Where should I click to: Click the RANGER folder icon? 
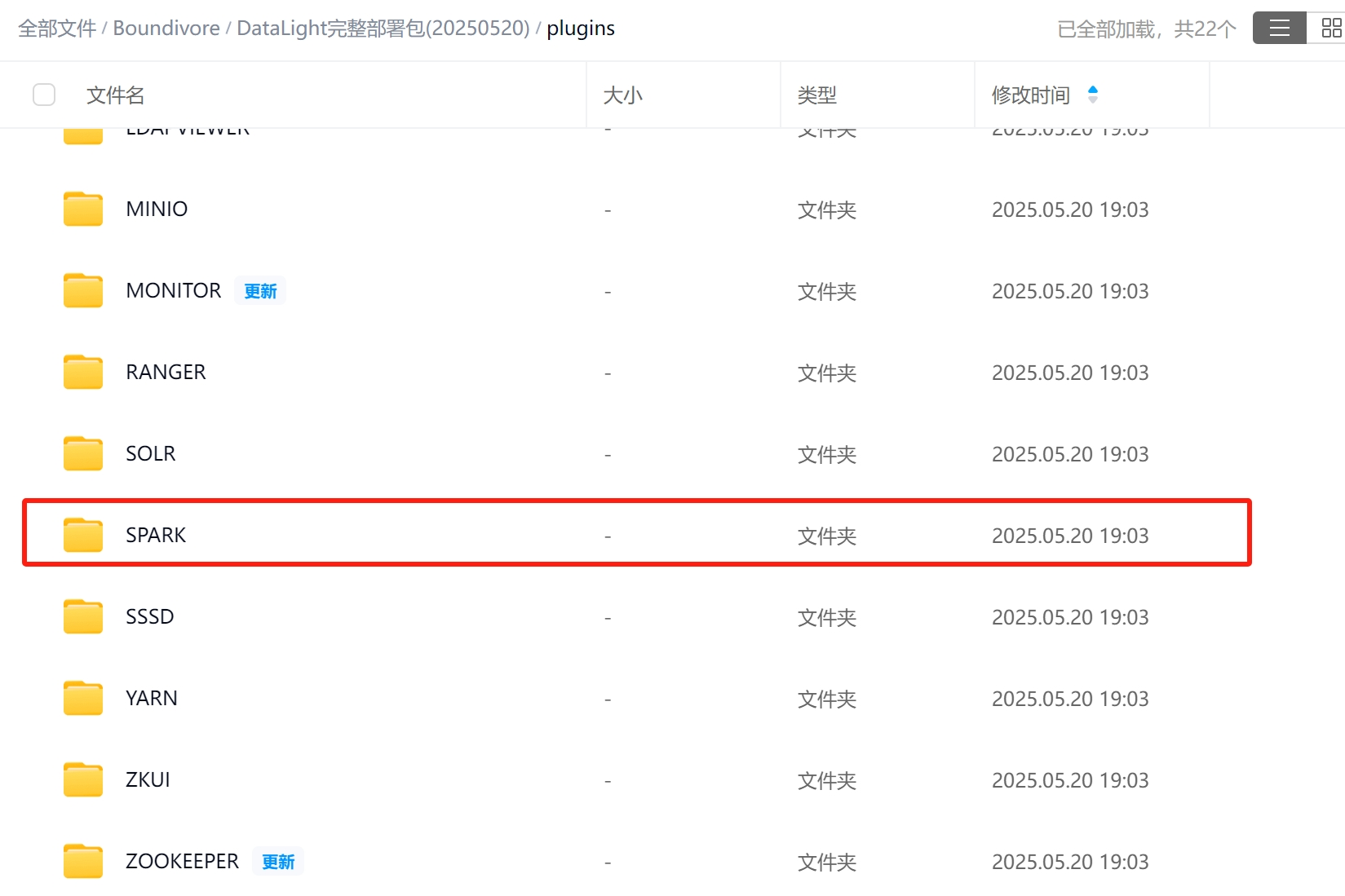pyautogui.click(x=83, y=372)
